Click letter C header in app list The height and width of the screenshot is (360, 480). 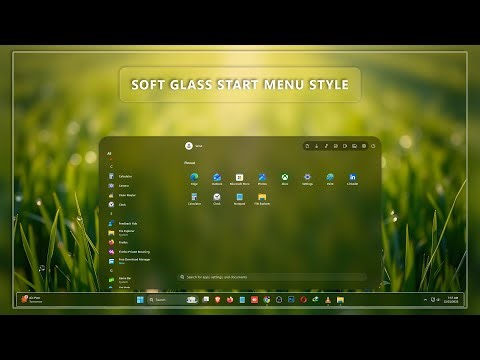(x=111, y=166)
